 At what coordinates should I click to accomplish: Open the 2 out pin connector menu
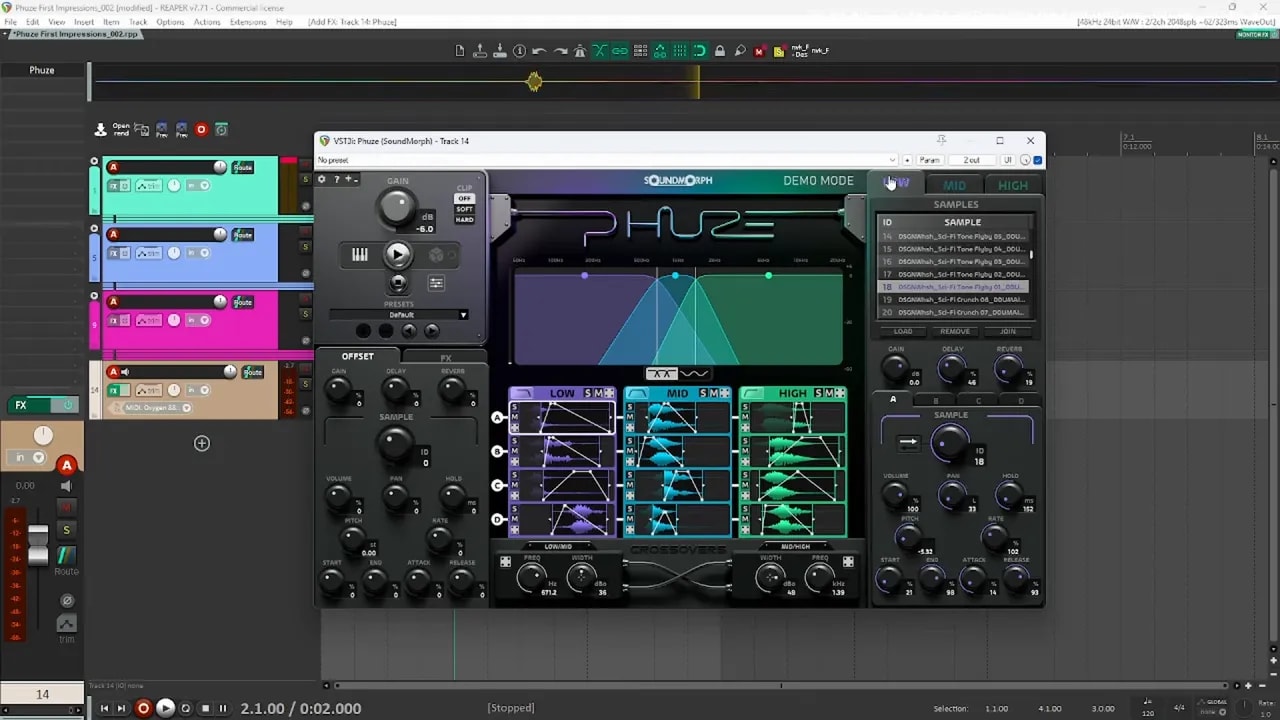pyautogui.click(x=972, y=160)
